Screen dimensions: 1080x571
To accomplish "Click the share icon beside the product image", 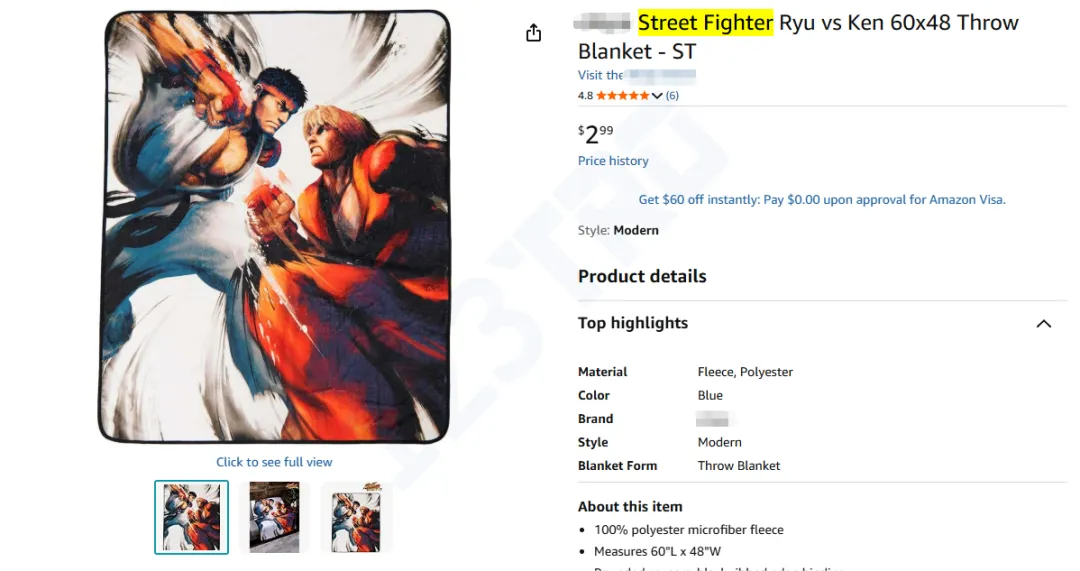I will tap(533, 33).
